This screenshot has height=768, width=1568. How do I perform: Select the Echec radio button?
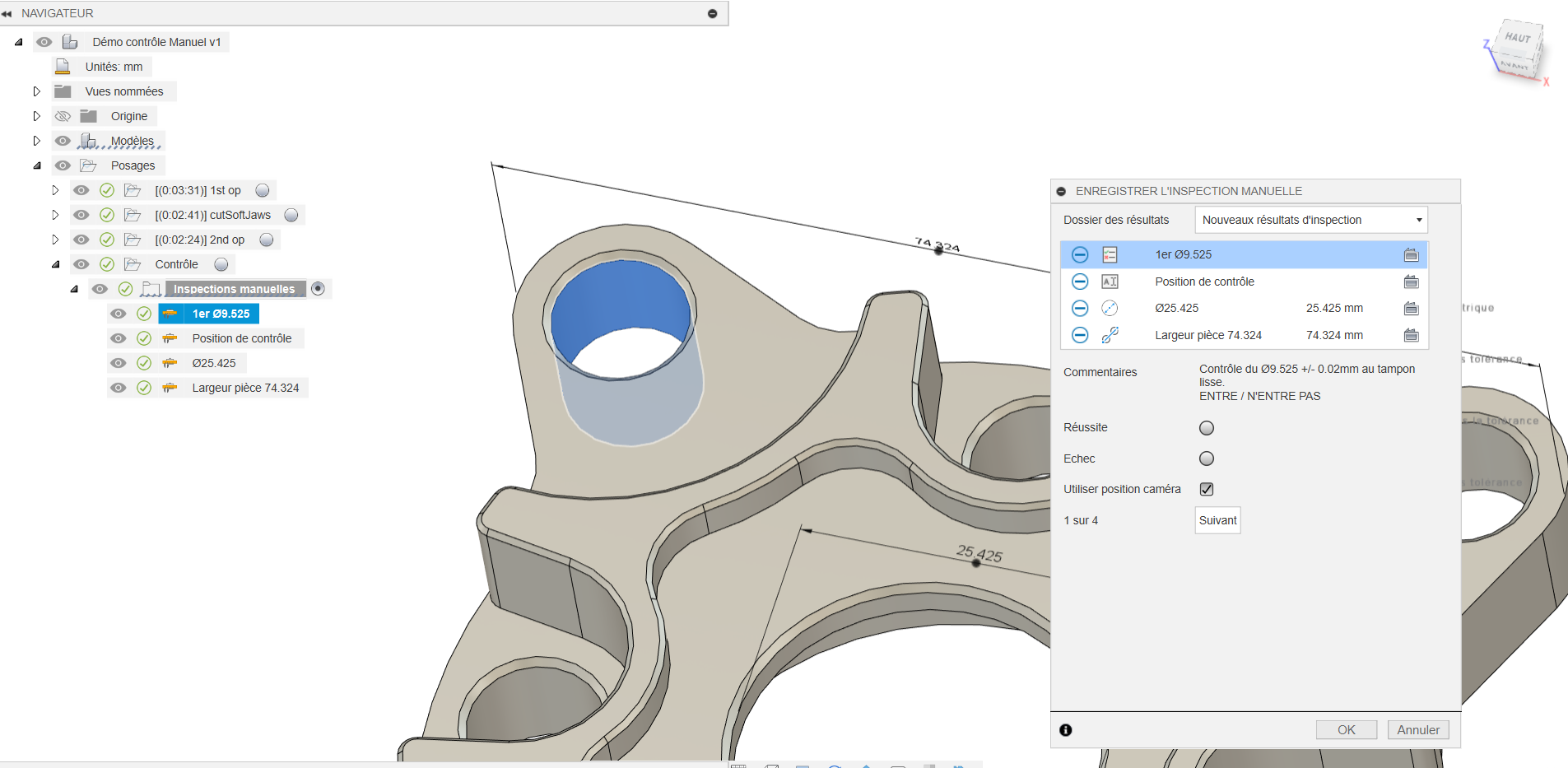pyautogui.click(x=1206, y=458)
